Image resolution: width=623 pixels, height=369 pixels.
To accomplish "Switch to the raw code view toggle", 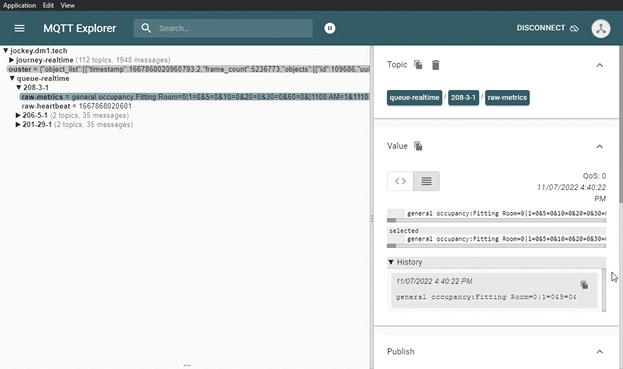I will [x=400, y=181].
